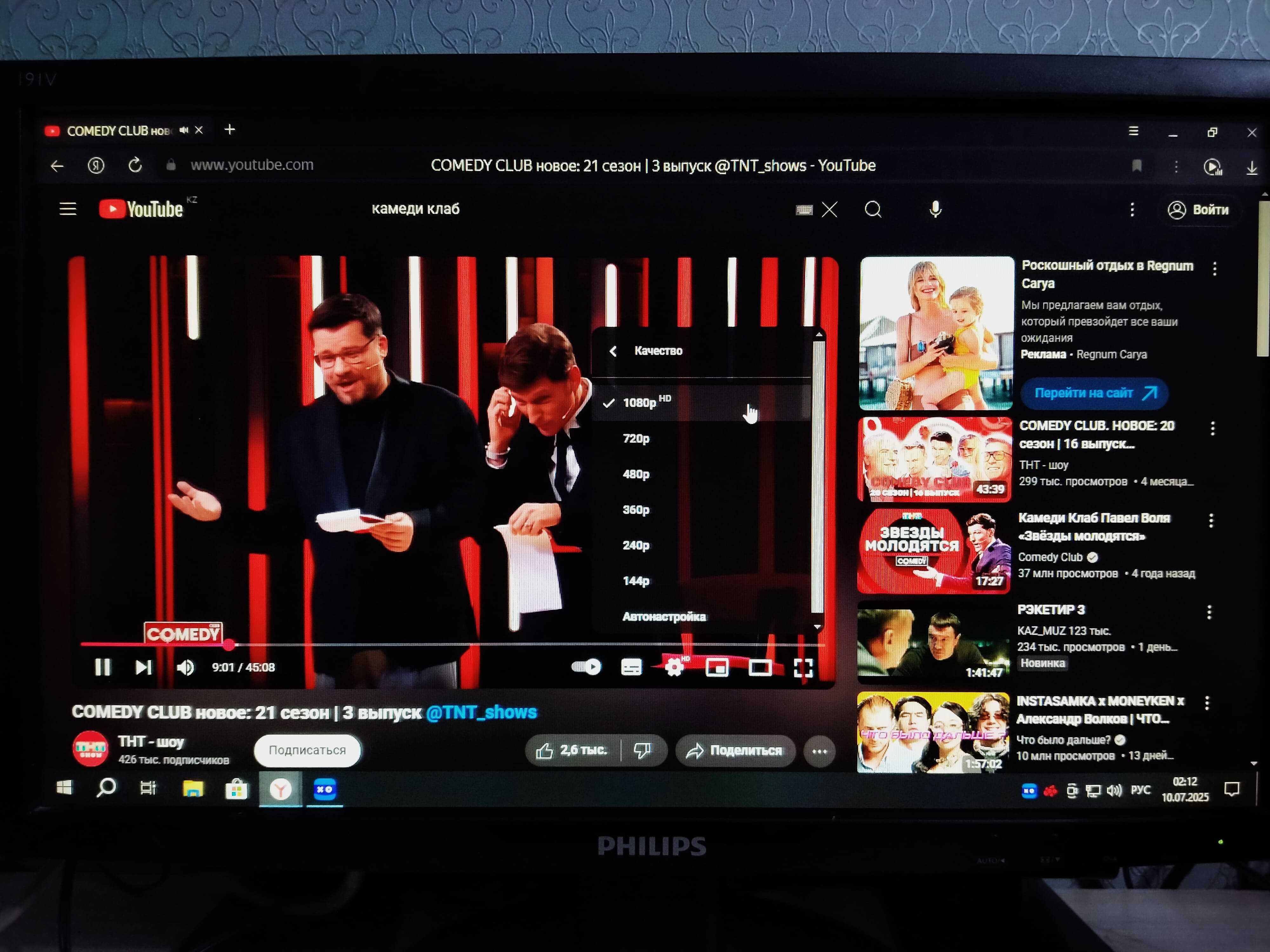Run search with the magnifier button
This screenshot has width=1270, height=952.
[873, 209]
